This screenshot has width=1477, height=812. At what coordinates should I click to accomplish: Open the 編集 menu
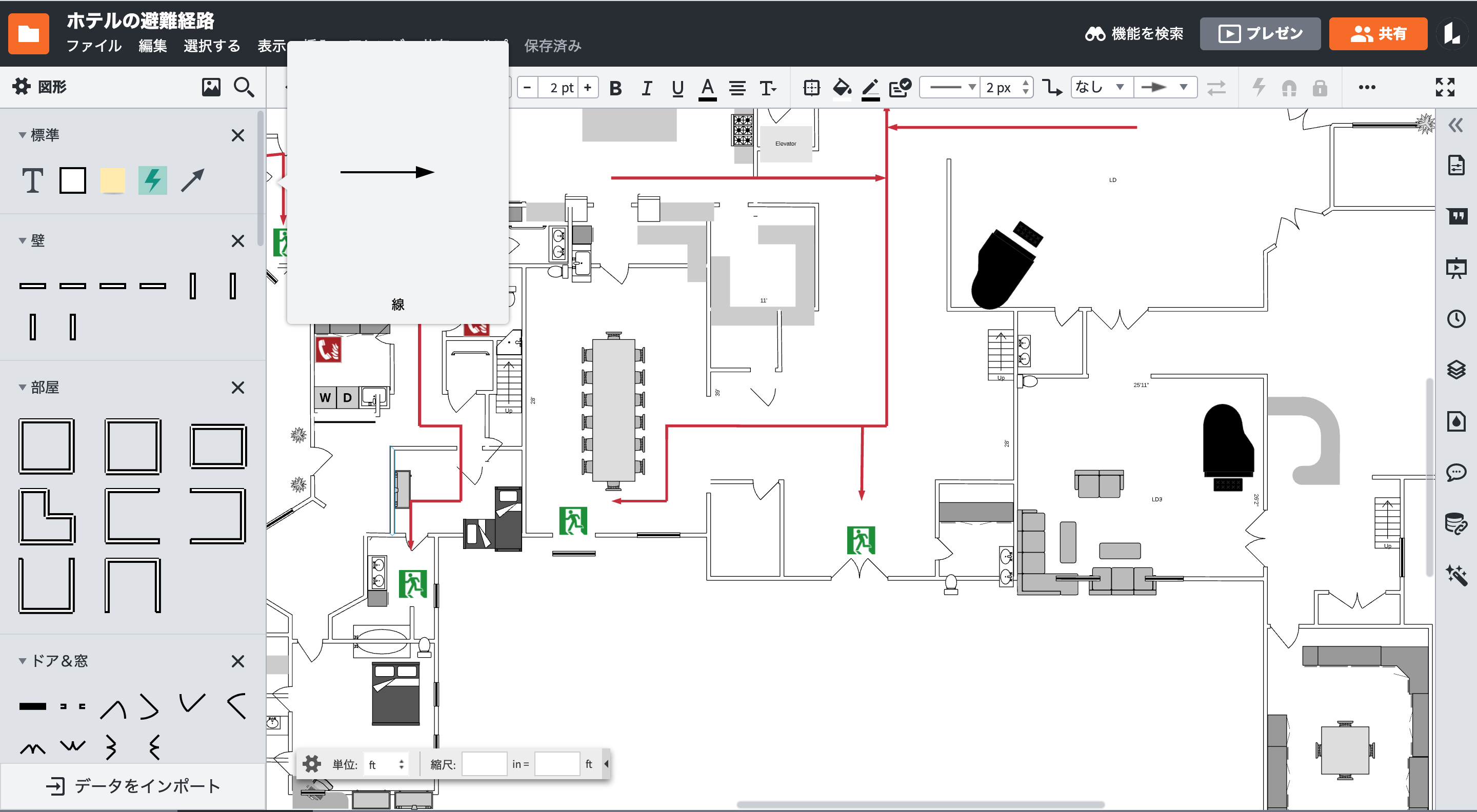[152, 46]
